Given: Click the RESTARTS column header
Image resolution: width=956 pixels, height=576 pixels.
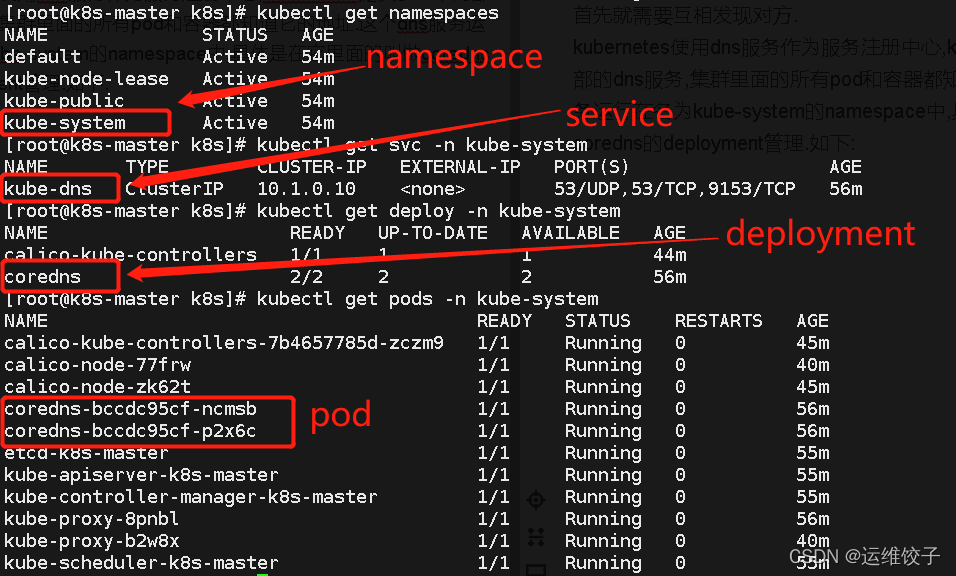Looking at the screenshot, I should click(718, 321).
